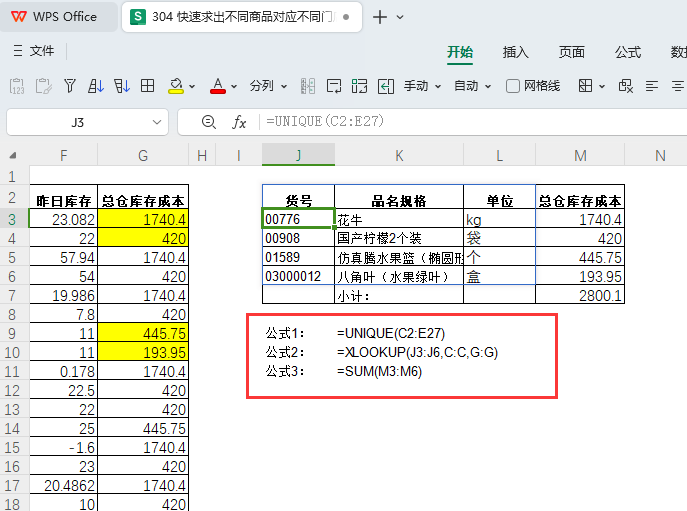Screen dimensions: 687x511
Task: Click the paste-format clipboard icon
Action: click(x=43, y=86)
